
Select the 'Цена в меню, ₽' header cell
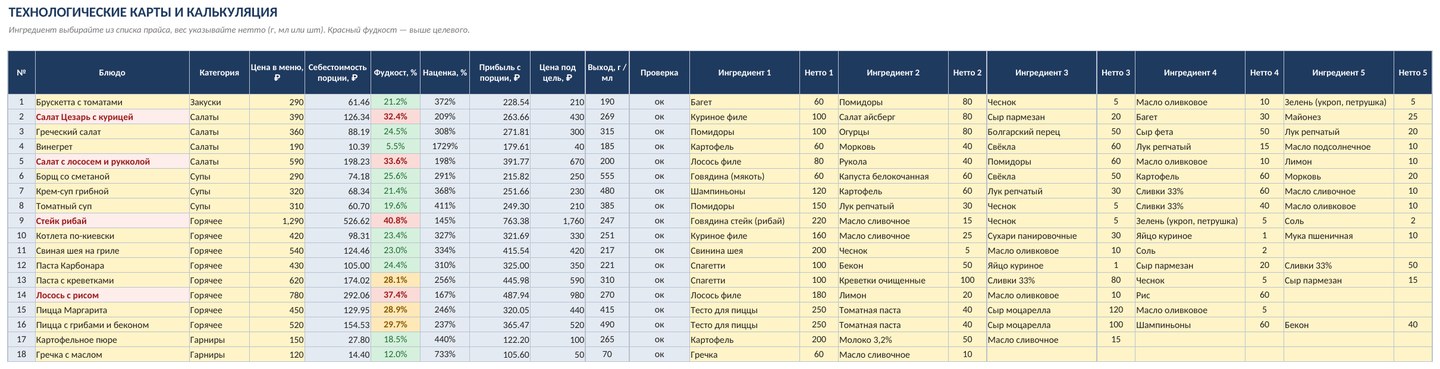coord(277,73)
